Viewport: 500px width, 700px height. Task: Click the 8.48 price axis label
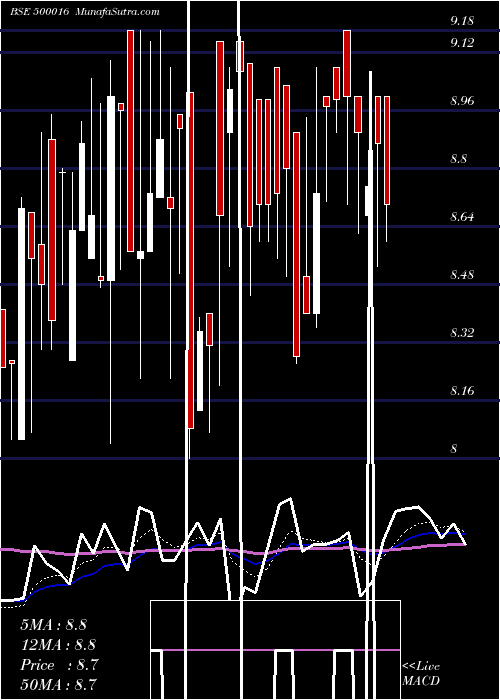coord(462,275)
